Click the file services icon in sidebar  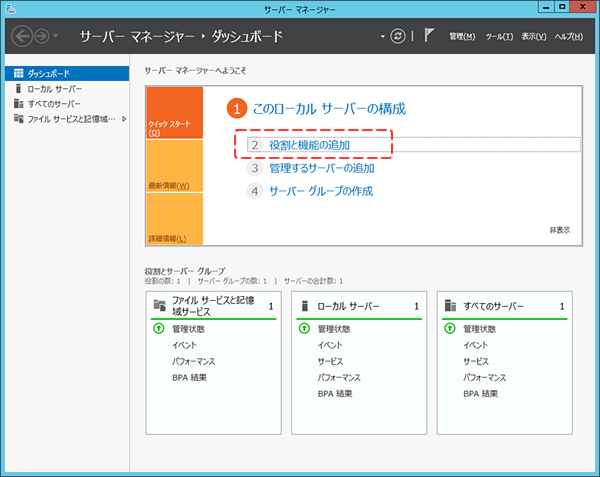18,119
